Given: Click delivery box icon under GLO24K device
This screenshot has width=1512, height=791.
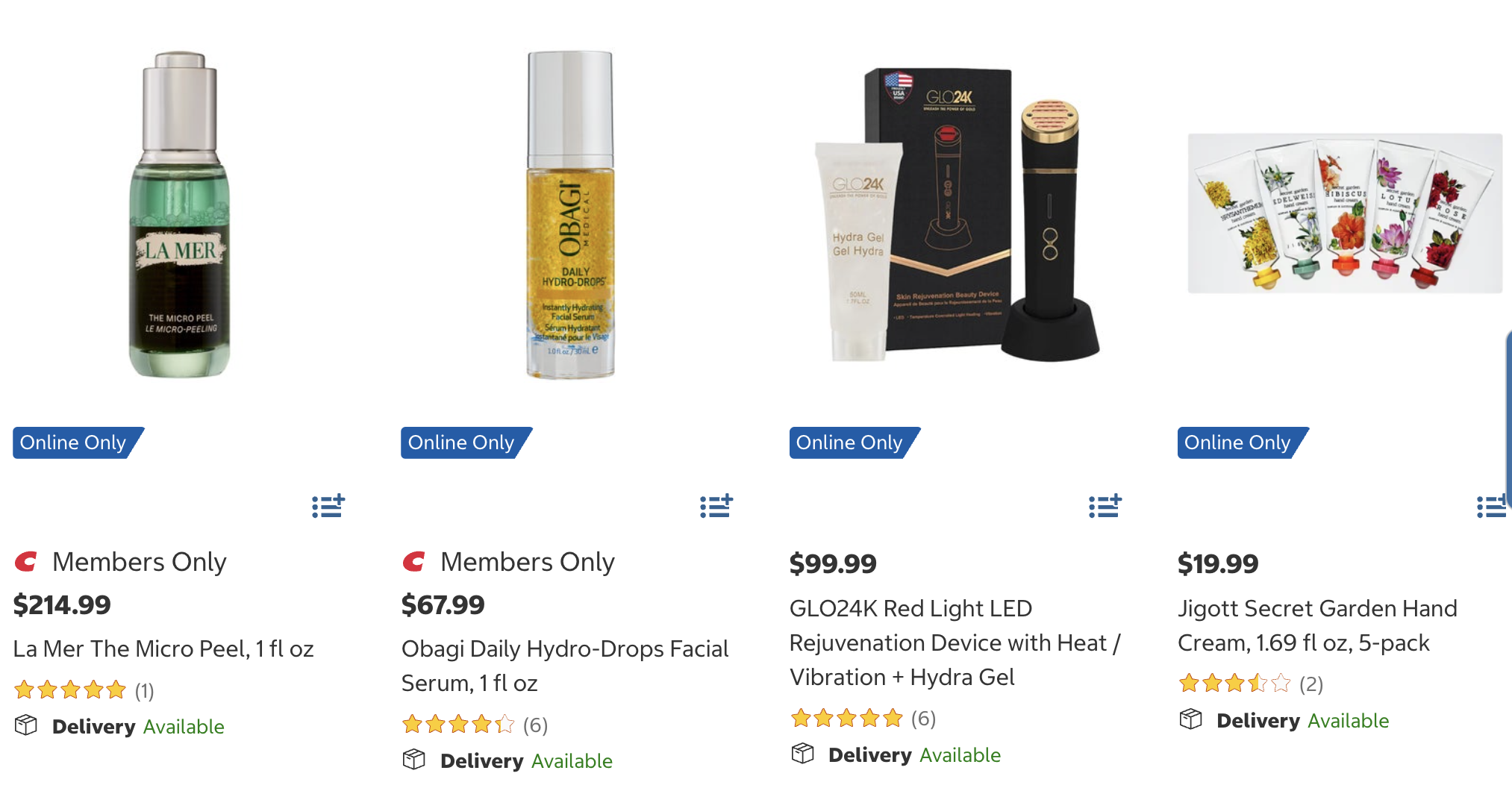Looking at the screenshot, I should pos(803,754).
